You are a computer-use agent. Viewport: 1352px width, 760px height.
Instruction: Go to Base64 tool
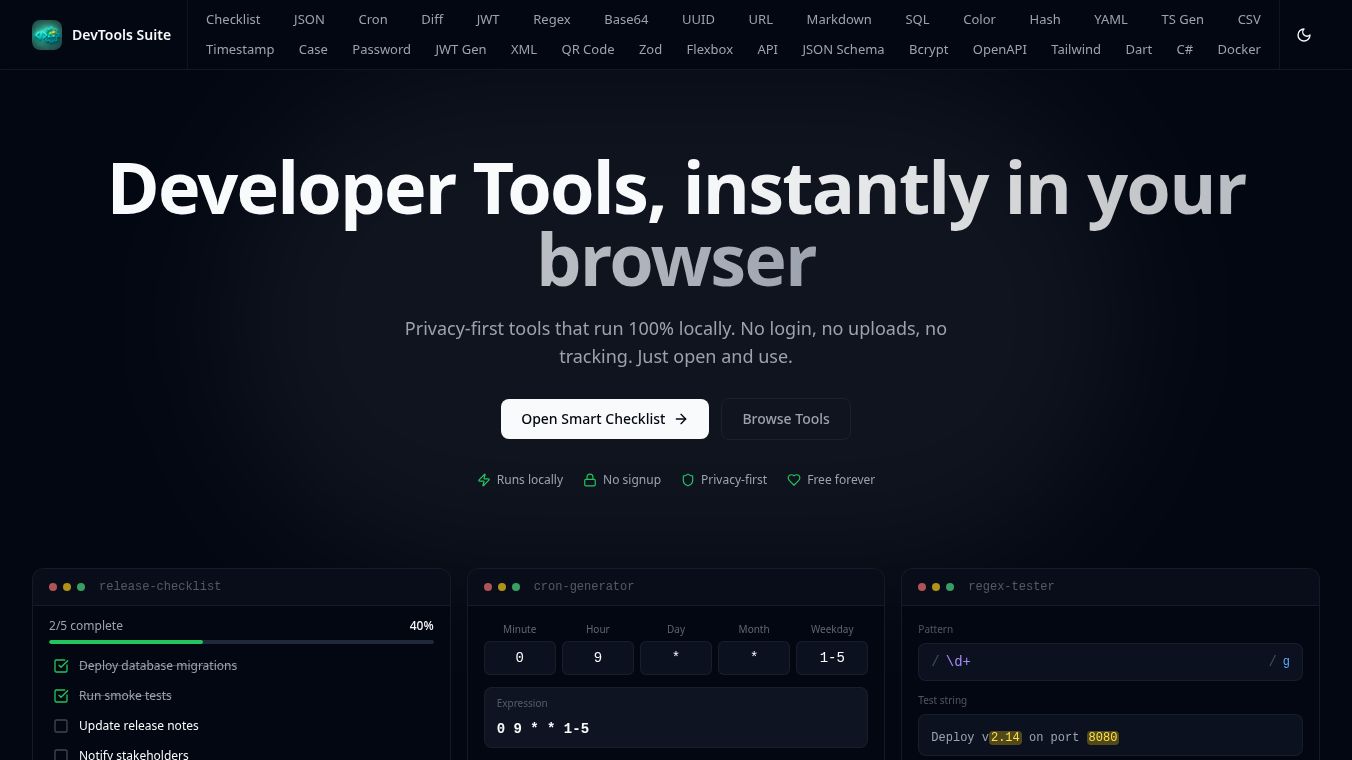[x=626, y=19]
